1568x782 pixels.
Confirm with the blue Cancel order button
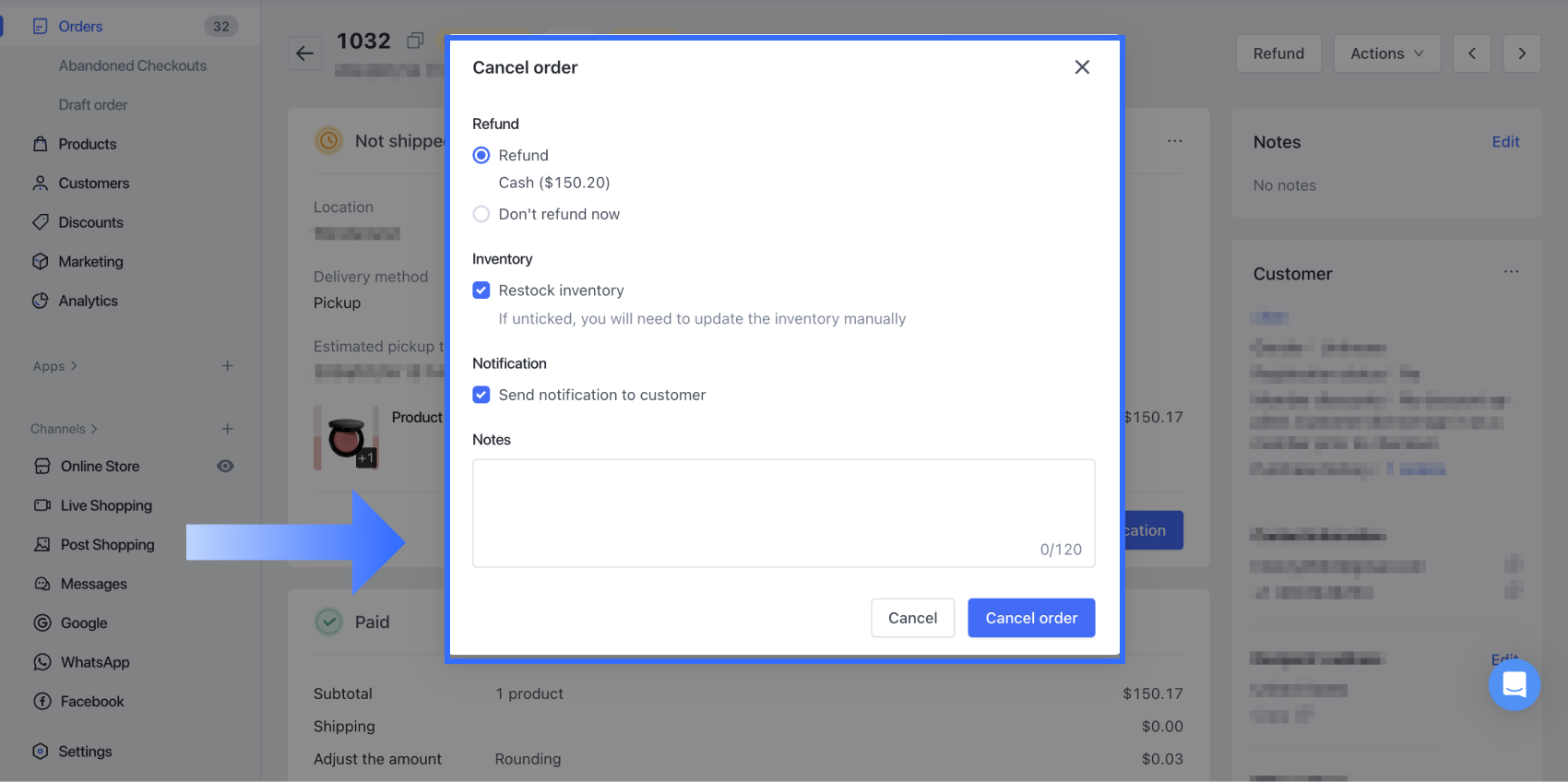[1031, 618]
